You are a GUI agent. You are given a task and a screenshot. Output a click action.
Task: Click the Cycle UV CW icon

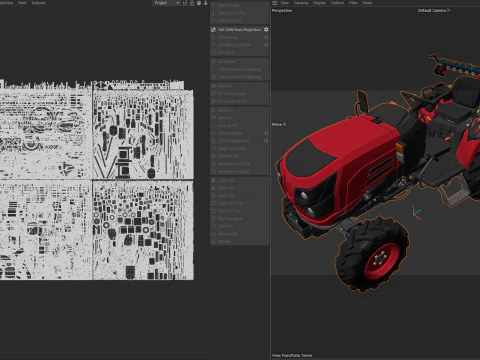(x=213, y=211)
